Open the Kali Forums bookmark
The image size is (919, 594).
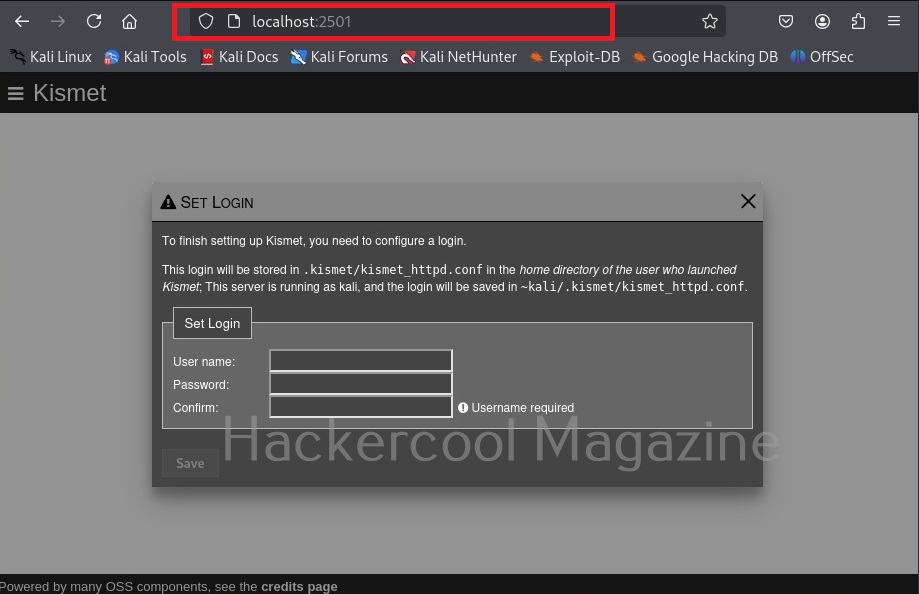click(x=339, y=57)
